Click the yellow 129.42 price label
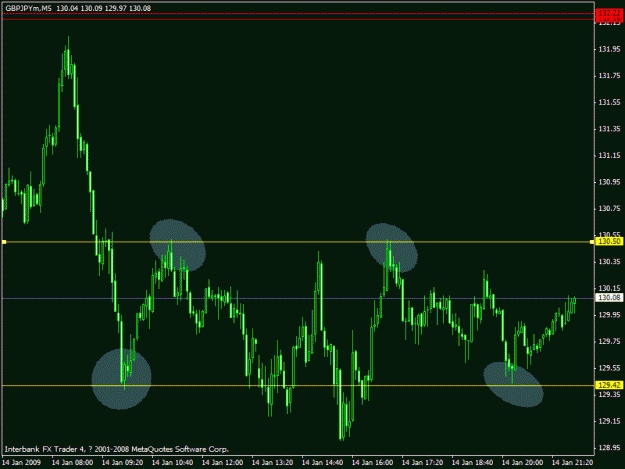 tap(609, 385)
